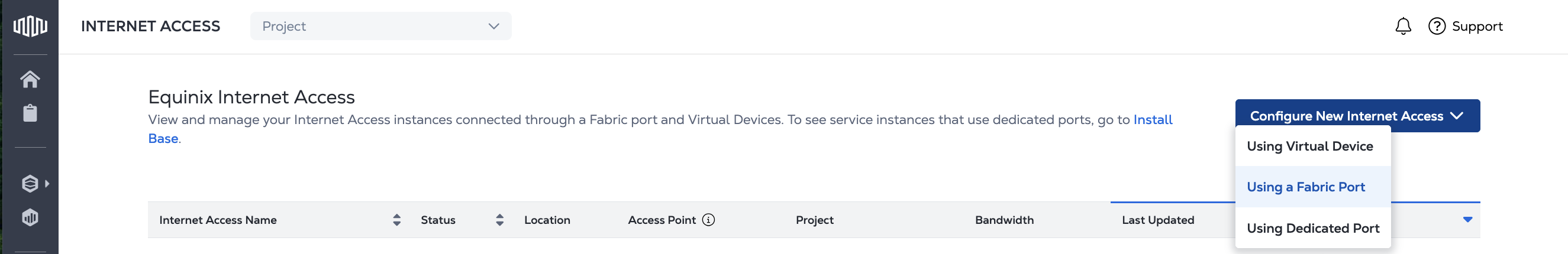Viewport: 1568px width, 254px height.
Task: Click the Location column header
Action: click(547, 220)
